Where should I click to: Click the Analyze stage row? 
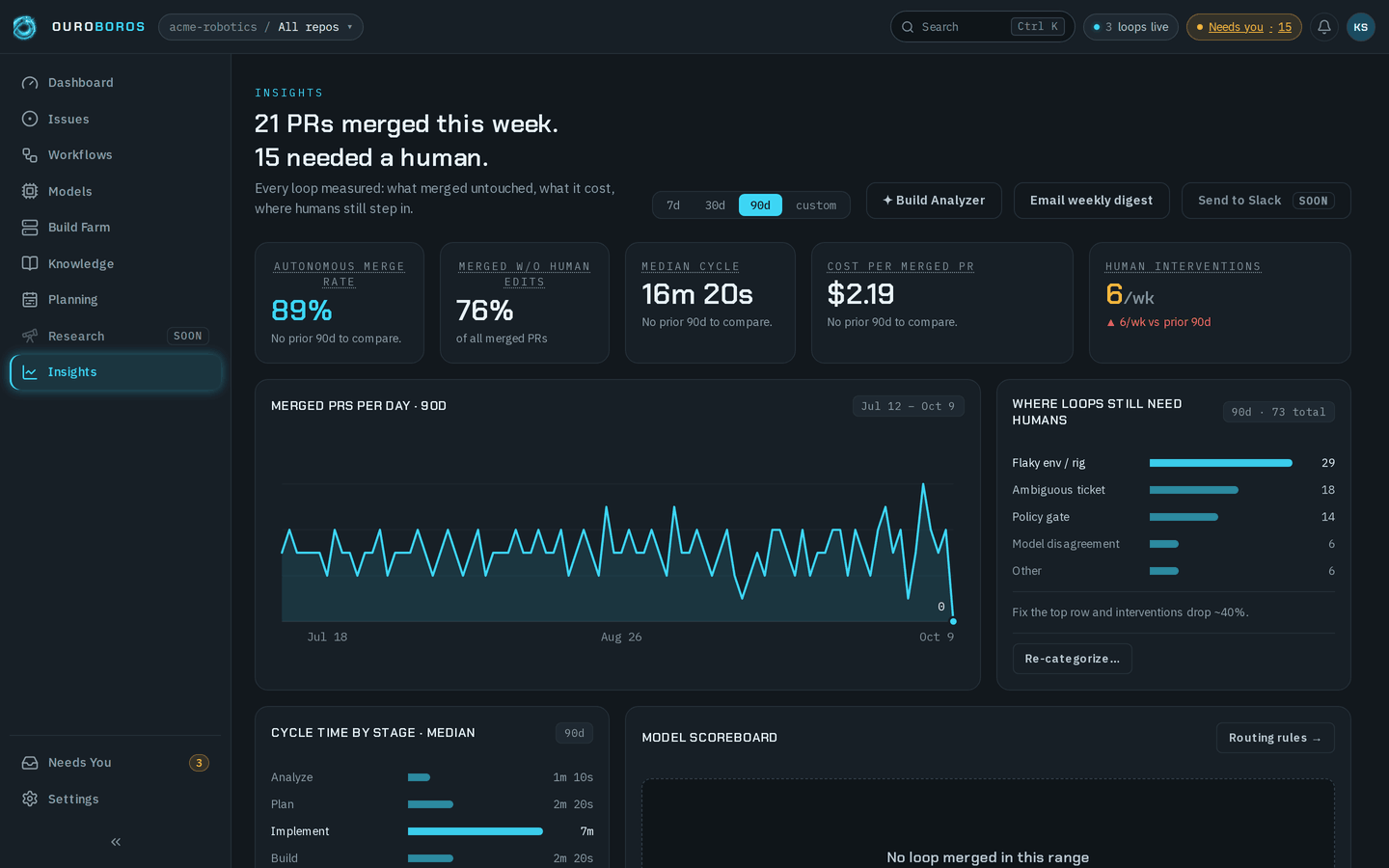click(432, 777)
